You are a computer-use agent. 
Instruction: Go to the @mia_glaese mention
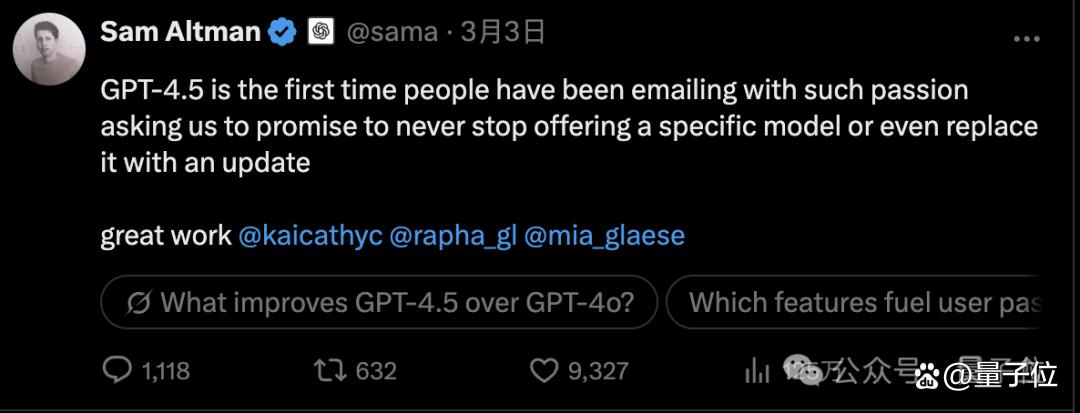pos(604,236)
